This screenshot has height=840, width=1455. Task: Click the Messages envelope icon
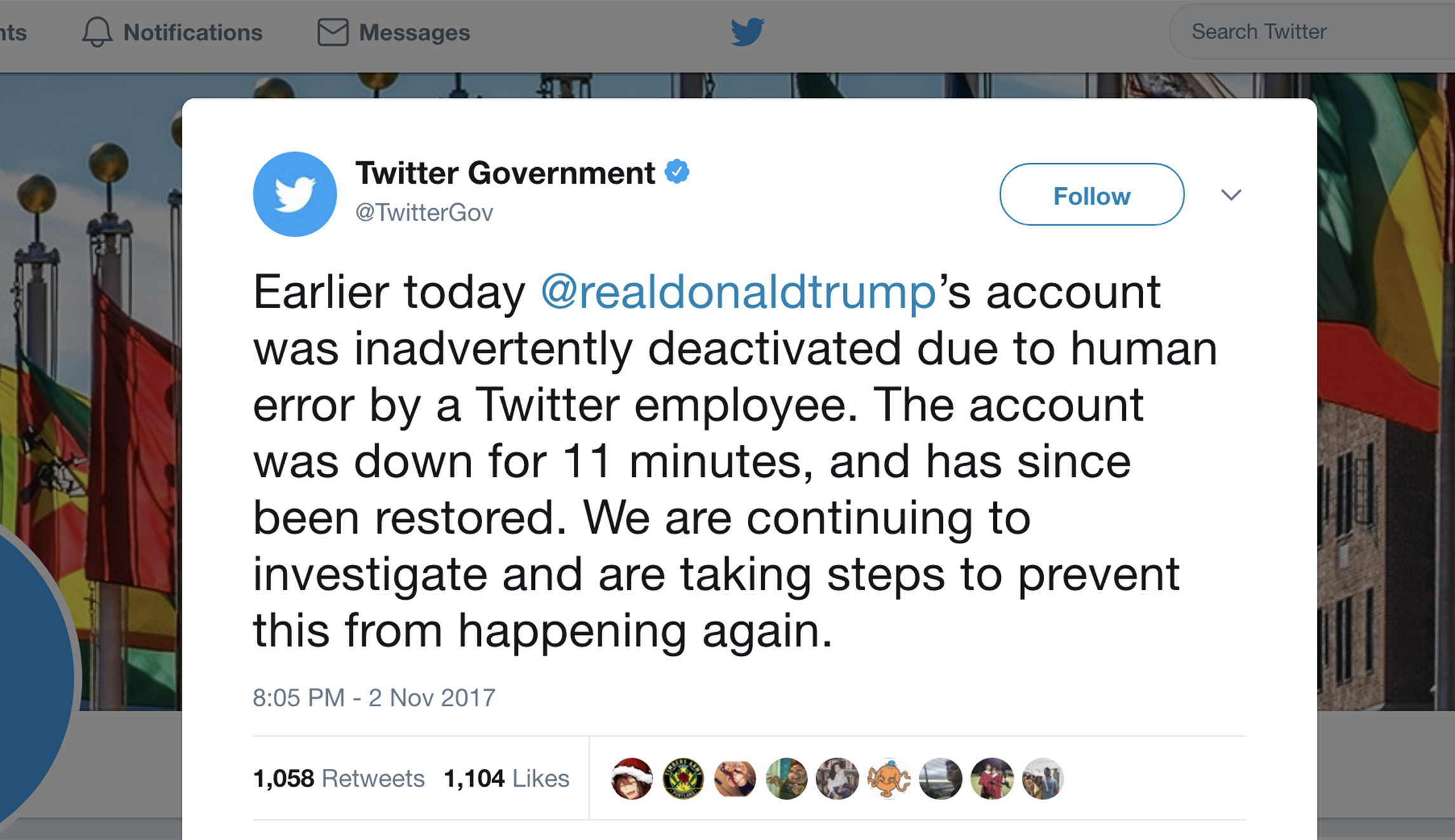pyautogui.click(x=333, y=32)
